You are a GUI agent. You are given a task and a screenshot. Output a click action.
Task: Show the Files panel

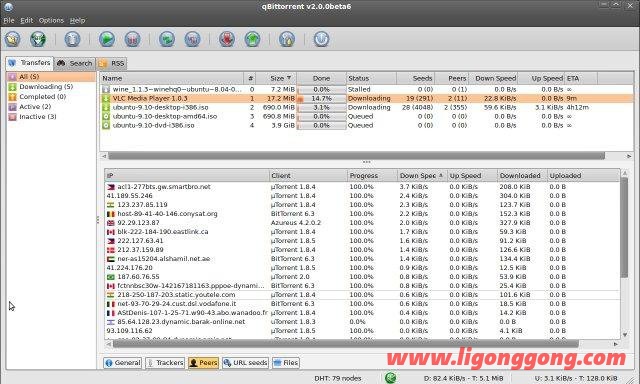pos(286,362)
